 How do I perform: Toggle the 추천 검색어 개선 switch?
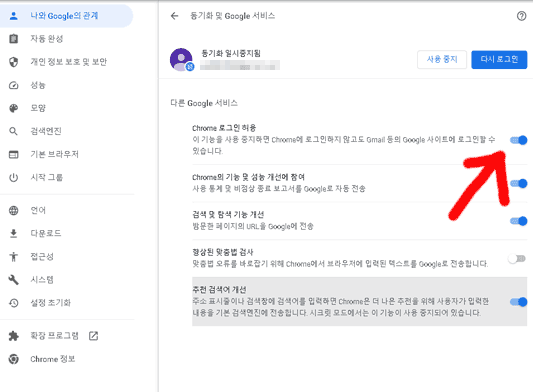point(518,302)
